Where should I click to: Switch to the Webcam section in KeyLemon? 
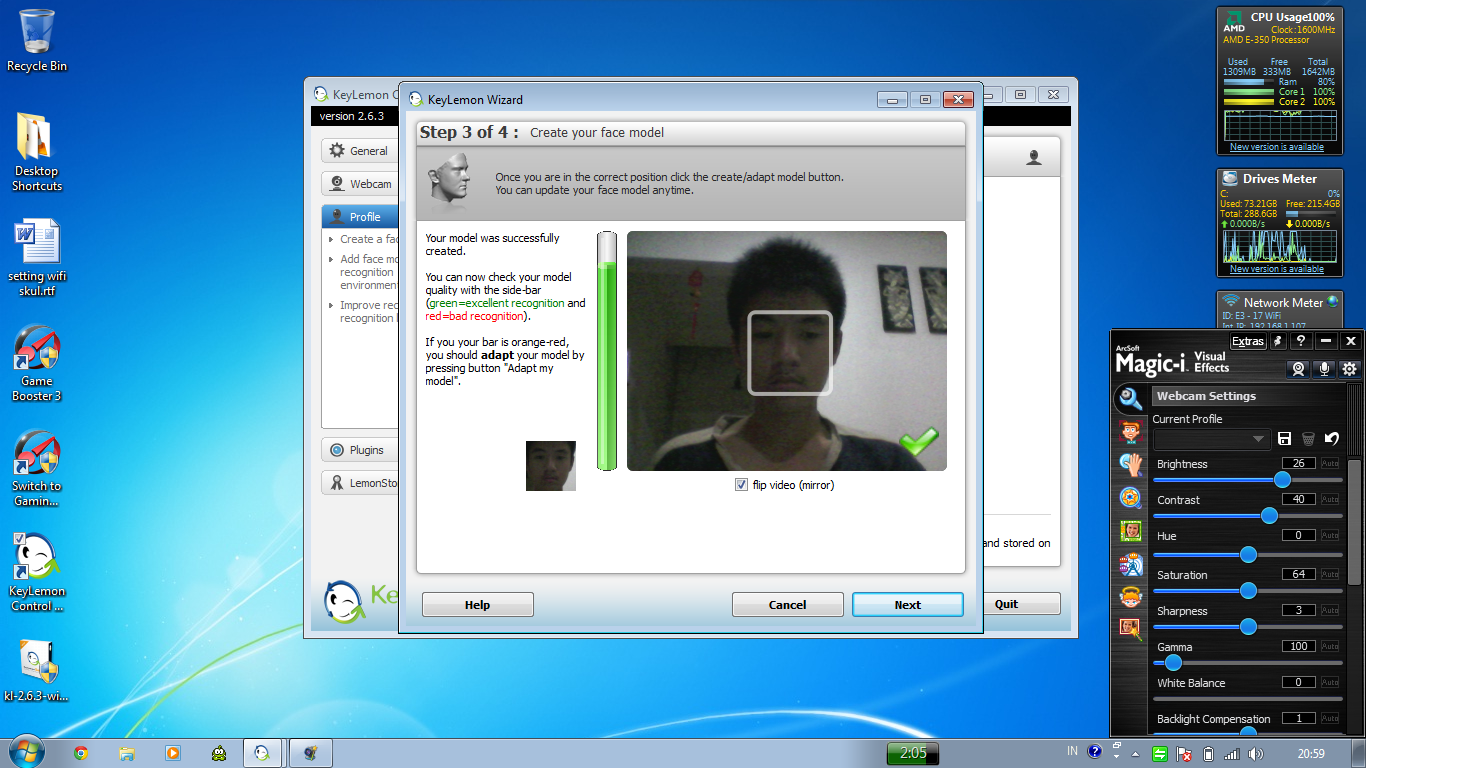360,184
